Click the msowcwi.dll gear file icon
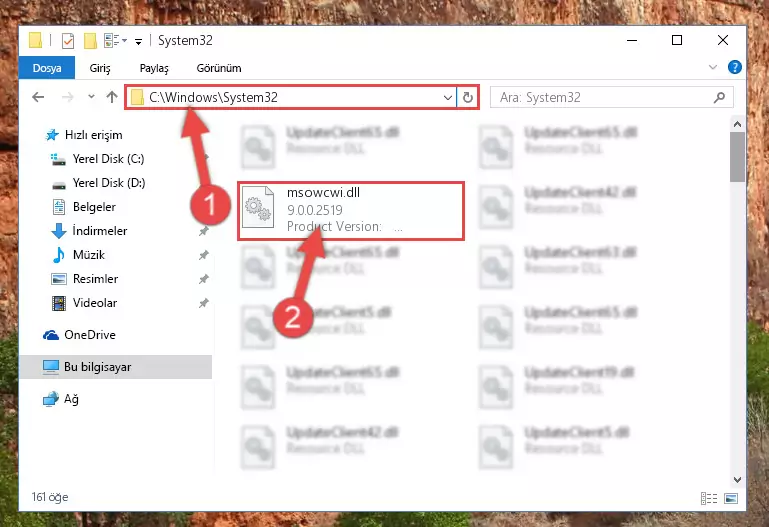 tap(258, 207)
